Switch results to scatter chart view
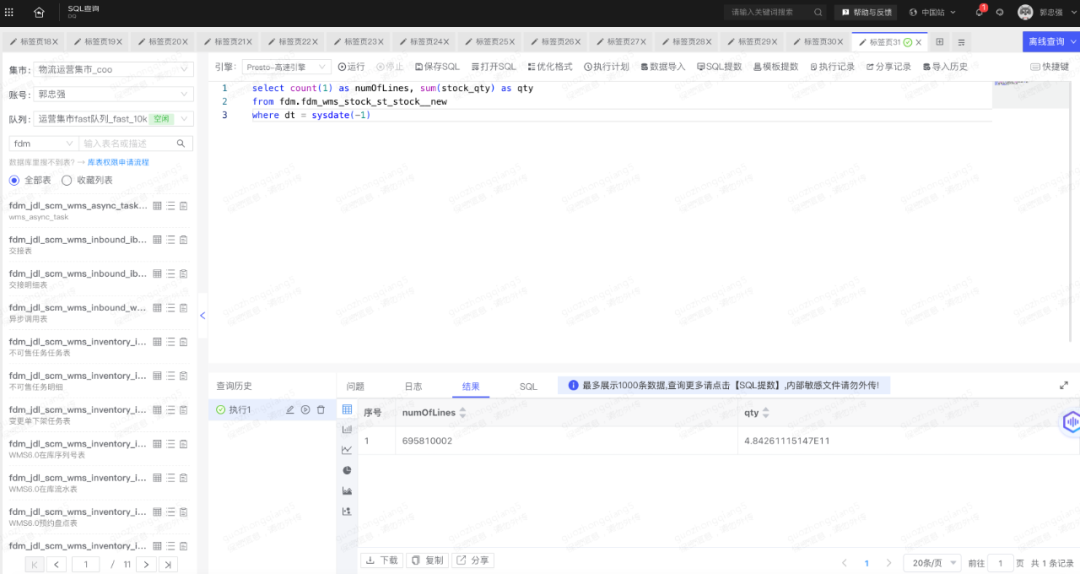1080x574 pixels. [347, 511]
